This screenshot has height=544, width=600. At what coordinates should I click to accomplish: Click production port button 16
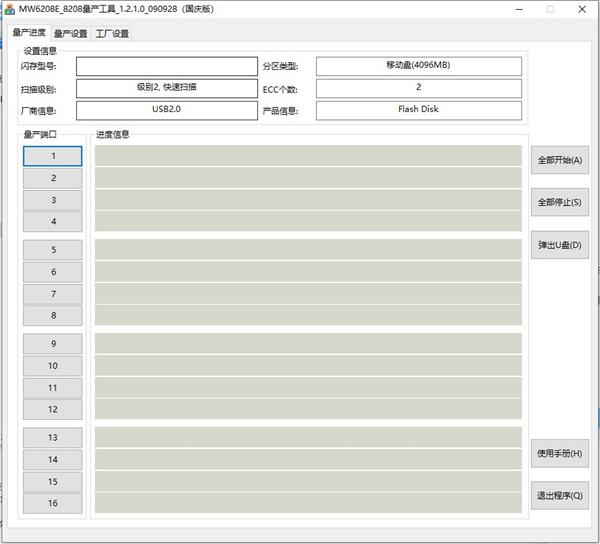click(x=53, y=504)
